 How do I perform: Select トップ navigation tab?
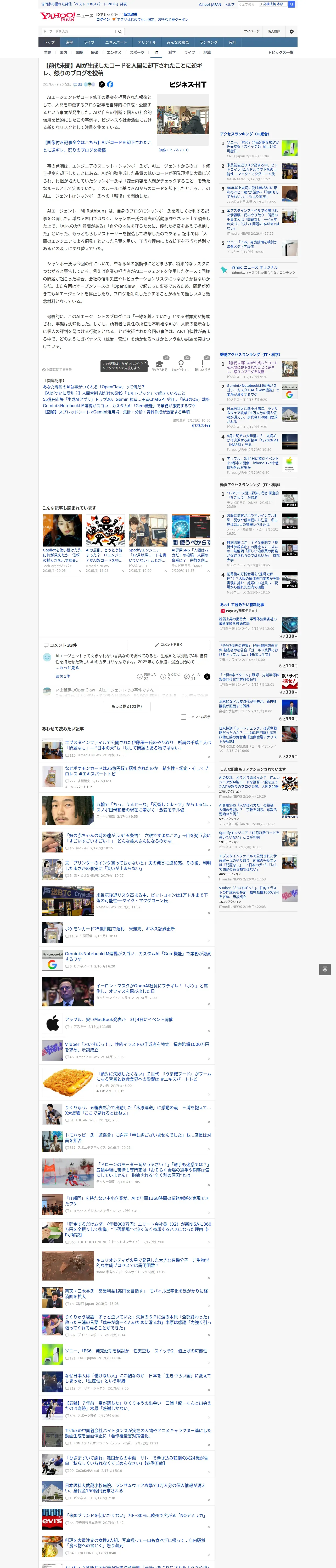tap(49, 43)
